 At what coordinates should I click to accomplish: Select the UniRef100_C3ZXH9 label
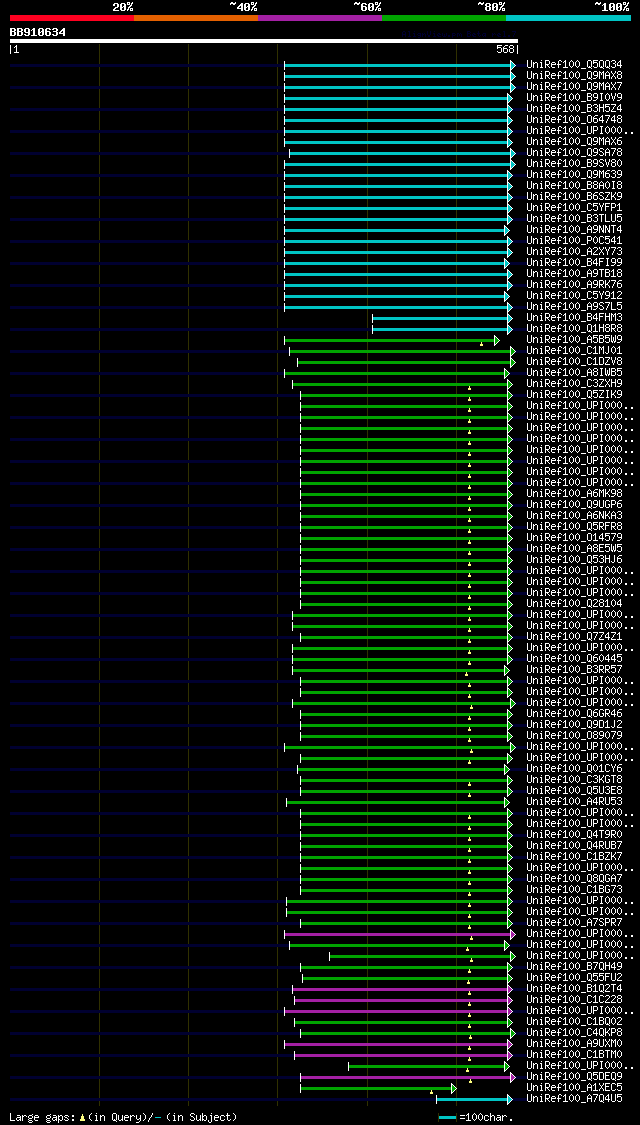click(x=574, y=384)
